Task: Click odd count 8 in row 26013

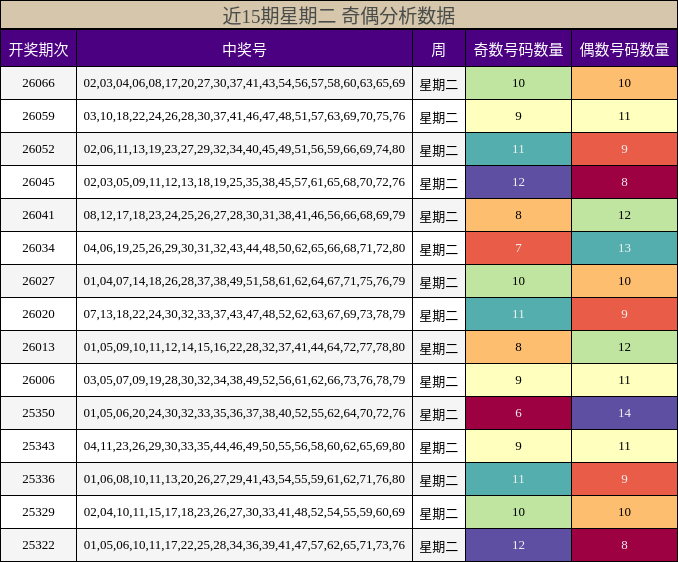Action: click(x=518, y=347)
